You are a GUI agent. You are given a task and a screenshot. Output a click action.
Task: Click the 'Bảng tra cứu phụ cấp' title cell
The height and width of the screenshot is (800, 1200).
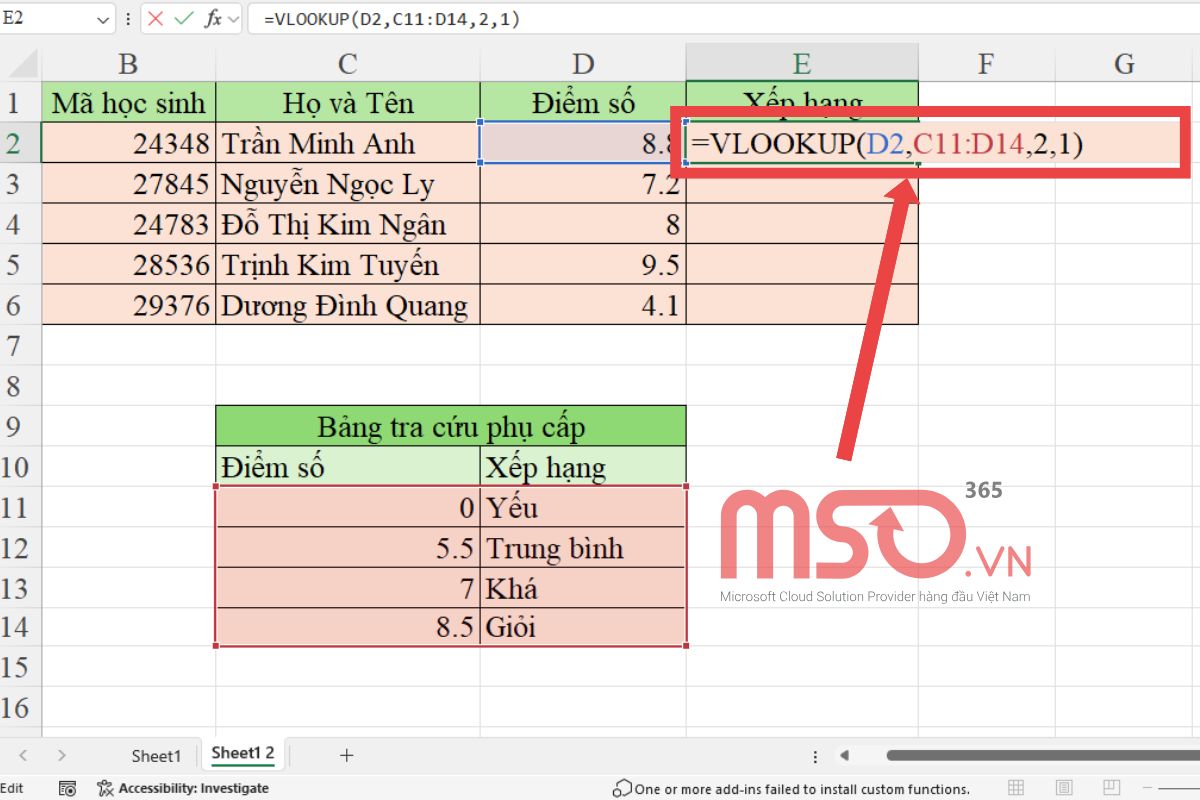tap(451, 427)
